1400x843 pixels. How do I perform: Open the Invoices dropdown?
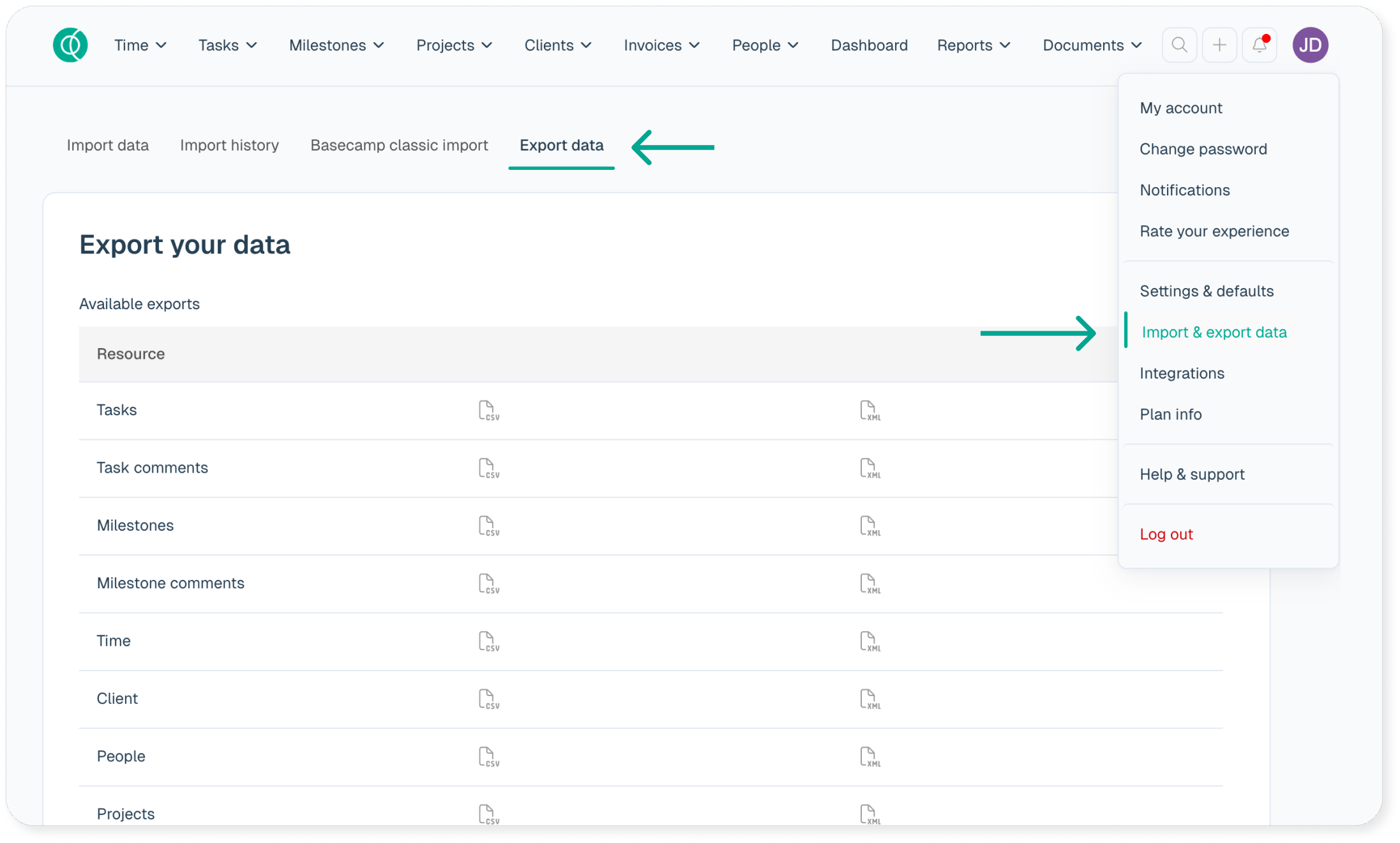pos(661,45)
